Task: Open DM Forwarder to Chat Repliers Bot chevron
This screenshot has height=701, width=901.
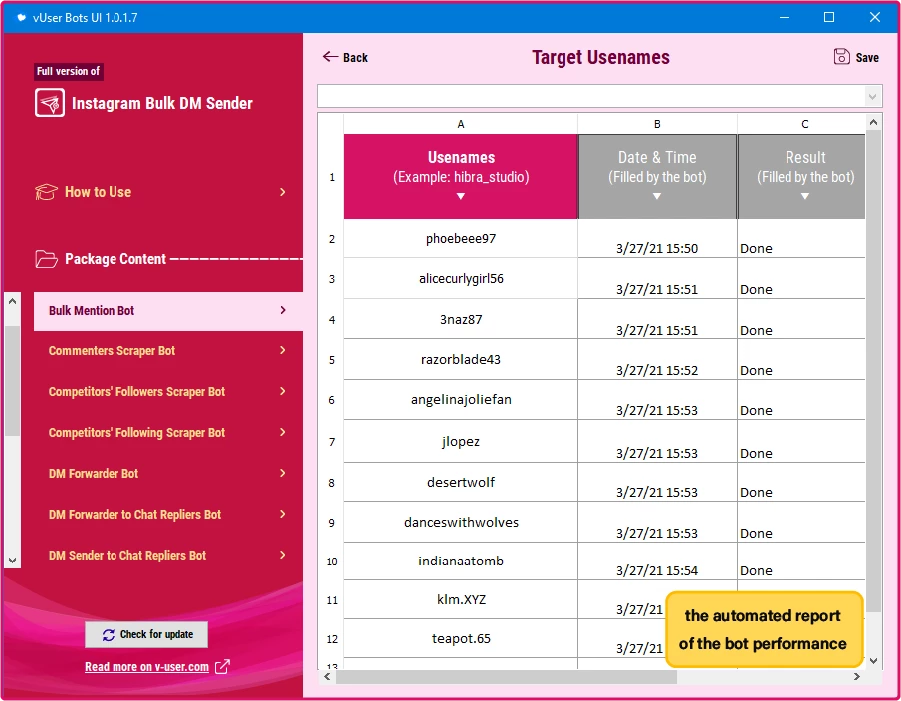Action: click(283, 514)
